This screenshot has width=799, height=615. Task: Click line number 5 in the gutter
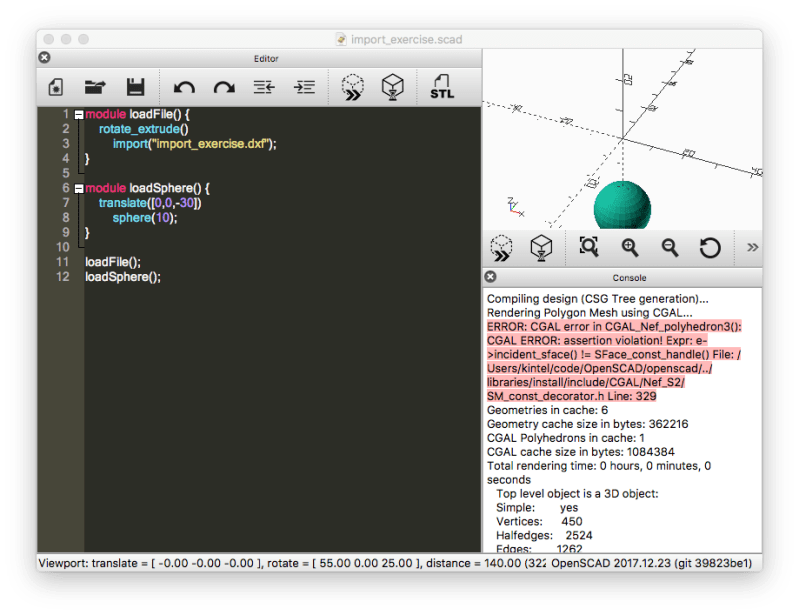65,173
